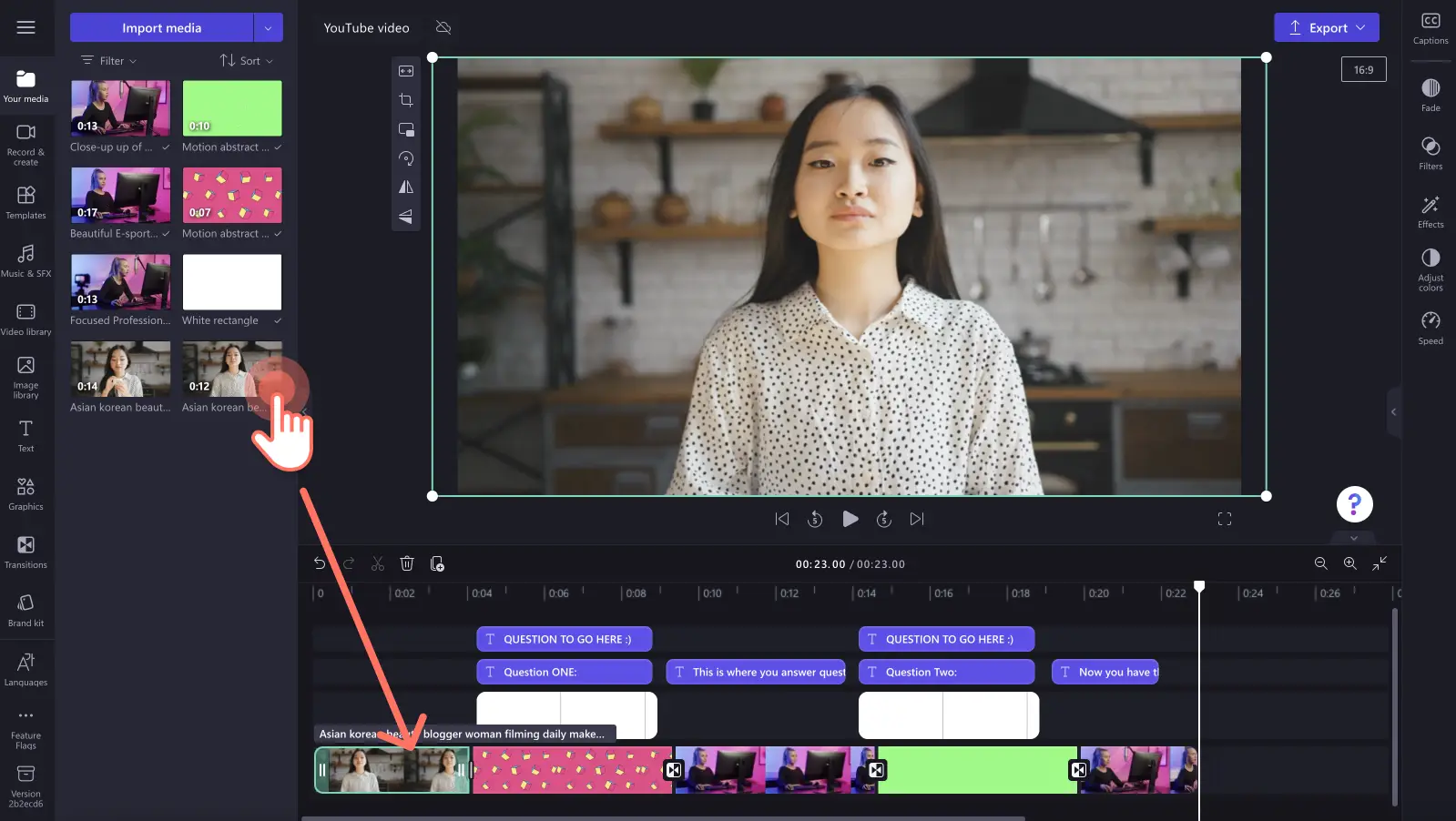
Task: Open the Filters panel
Action: [1431, 153]
